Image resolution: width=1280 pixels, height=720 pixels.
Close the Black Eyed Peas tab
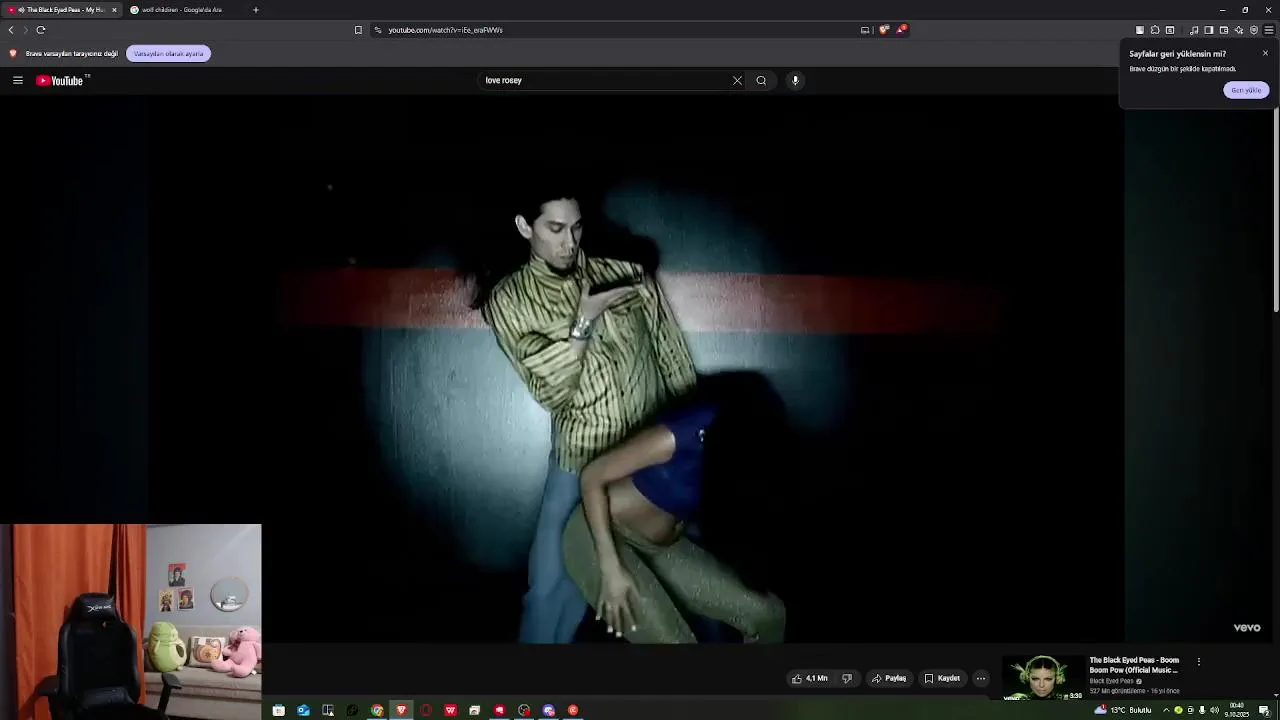pos(114,10)
